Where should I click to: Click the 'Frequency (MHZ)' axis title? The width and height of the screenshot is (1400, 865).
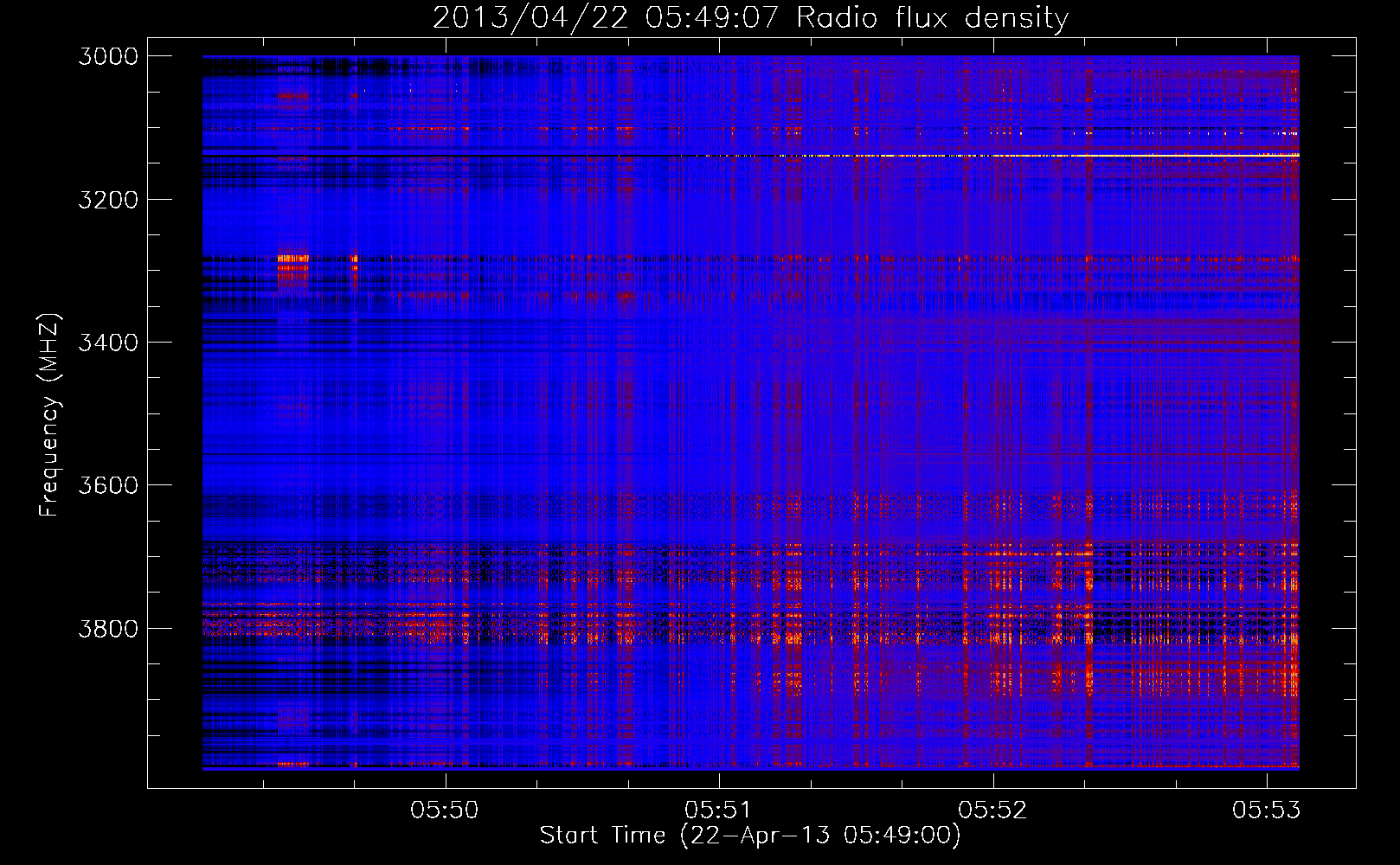(50, 415)
